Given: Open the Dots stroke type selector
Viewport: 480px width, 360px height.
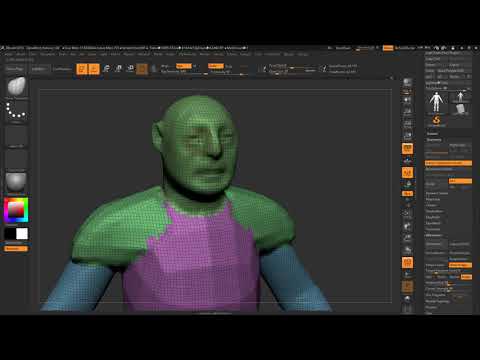Looking at the screenshot, I should (x=16, y=111).
